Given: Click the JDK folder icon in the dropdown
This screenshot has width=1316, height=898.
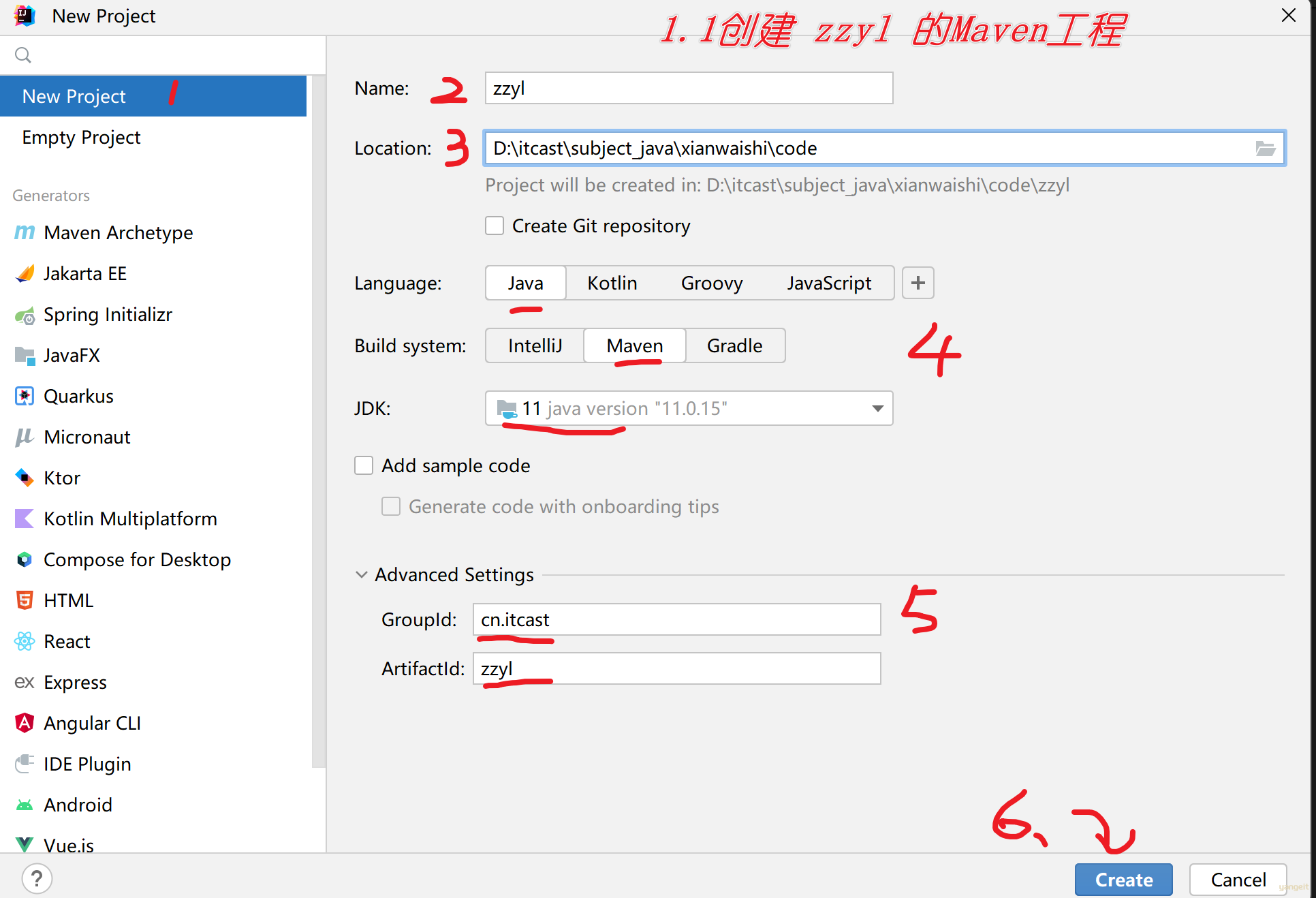Looking at the screenshot, I should click(x=507, y=408).
